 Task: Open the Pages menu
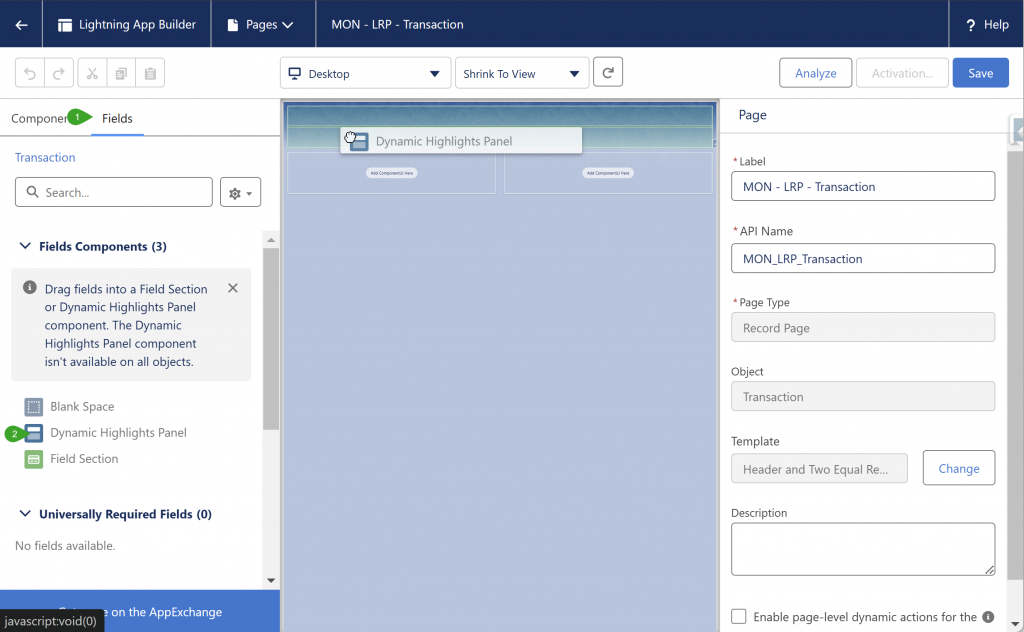[x=261, y=25]
